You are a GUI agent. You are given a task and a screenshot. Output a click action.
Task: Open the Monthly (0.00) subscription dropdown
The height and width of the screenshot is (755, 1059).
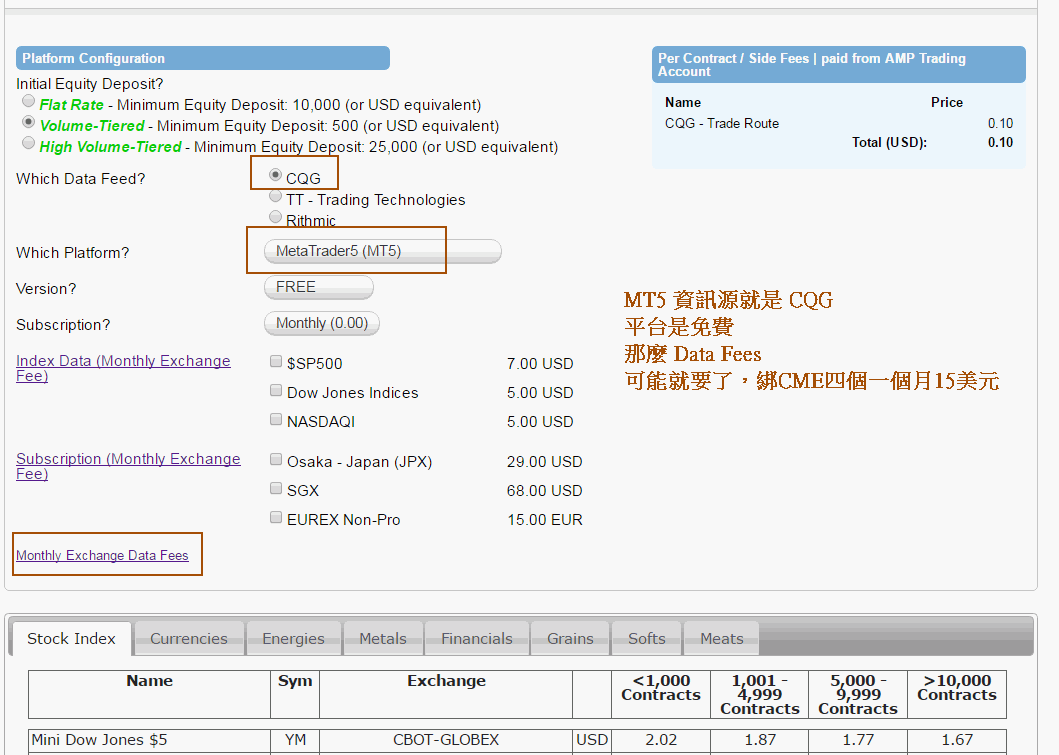(321, 323)
